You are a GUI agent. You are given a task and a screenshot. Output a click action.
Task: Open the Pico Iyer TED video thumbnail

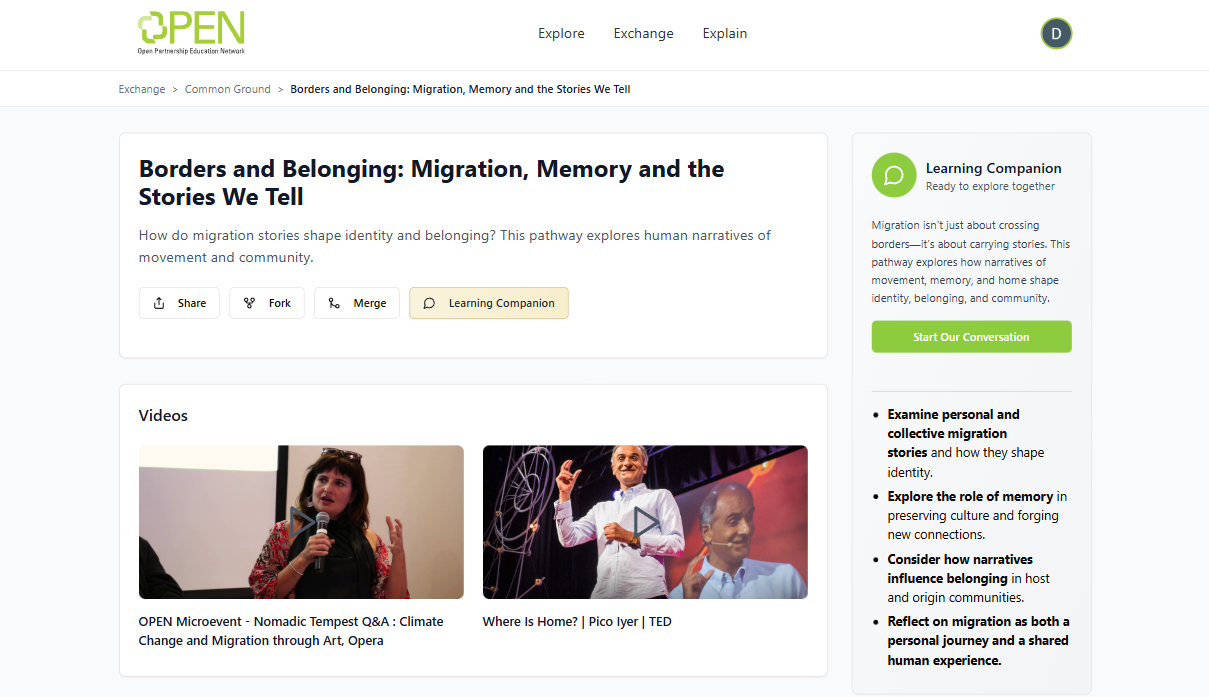[645, 521]
